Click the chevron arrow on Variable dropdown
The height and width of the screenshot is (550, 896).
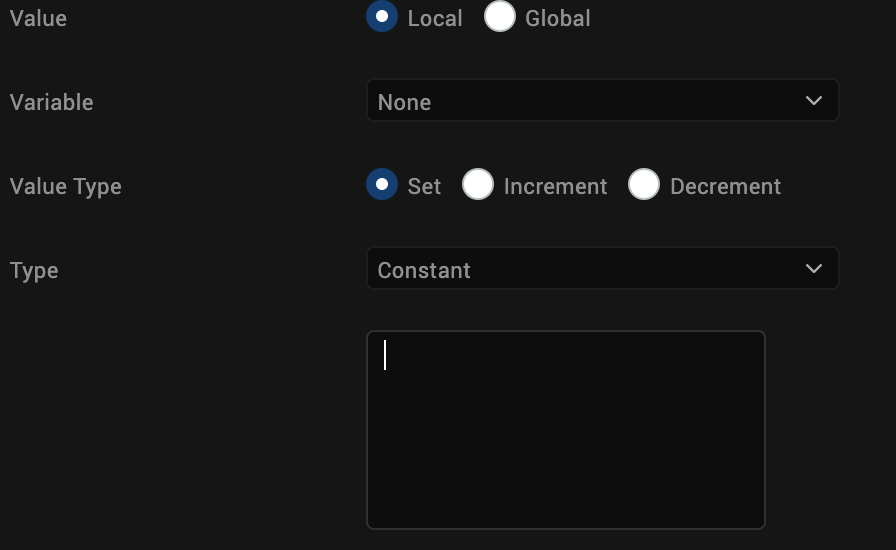[814, 101]
